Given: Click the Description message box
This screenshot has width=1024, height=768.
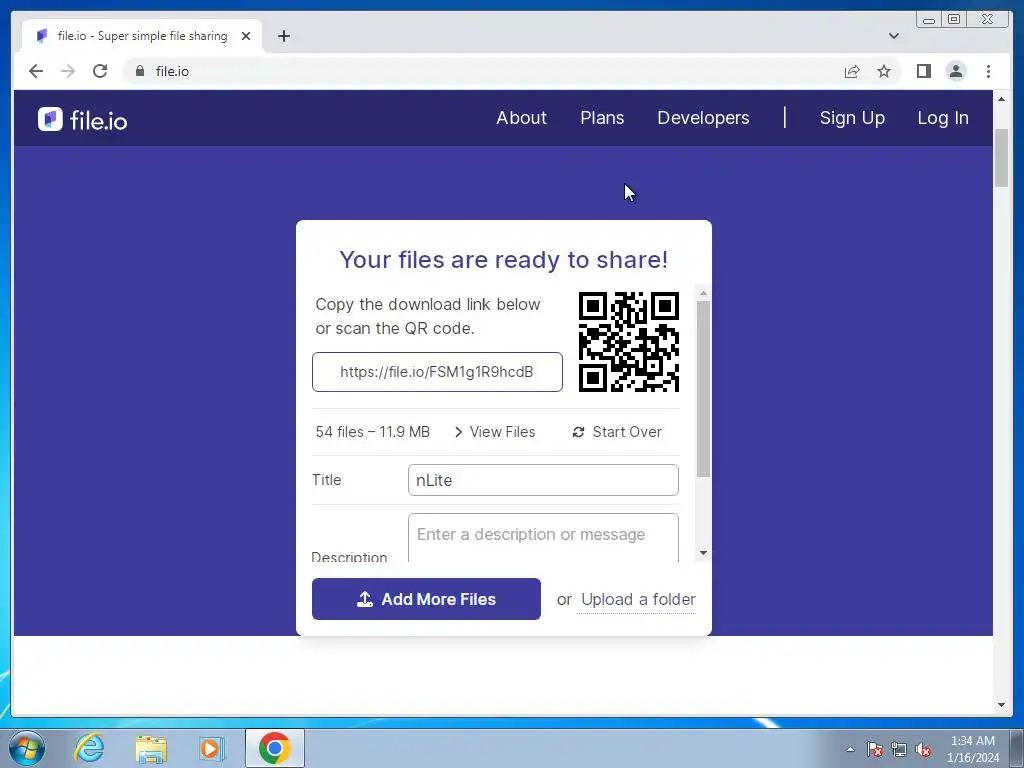Looking at the screenshot, I should (543, 538).
